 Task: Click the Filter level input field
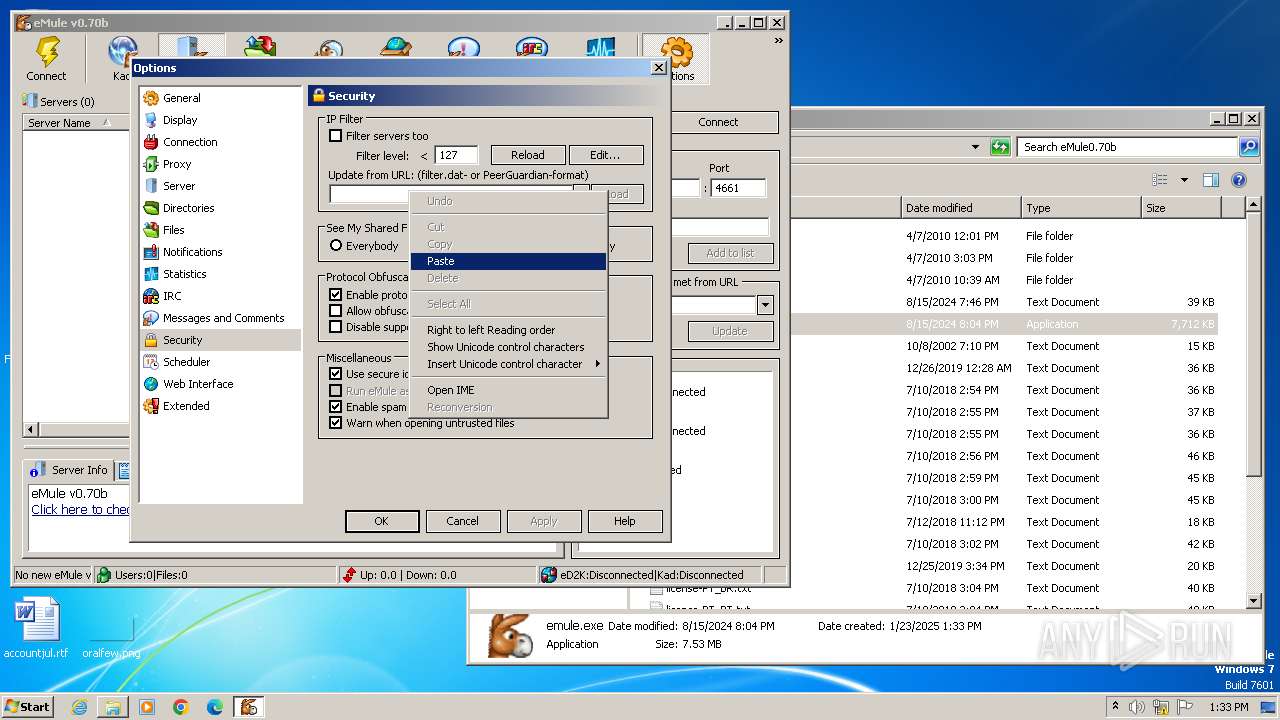456,155
